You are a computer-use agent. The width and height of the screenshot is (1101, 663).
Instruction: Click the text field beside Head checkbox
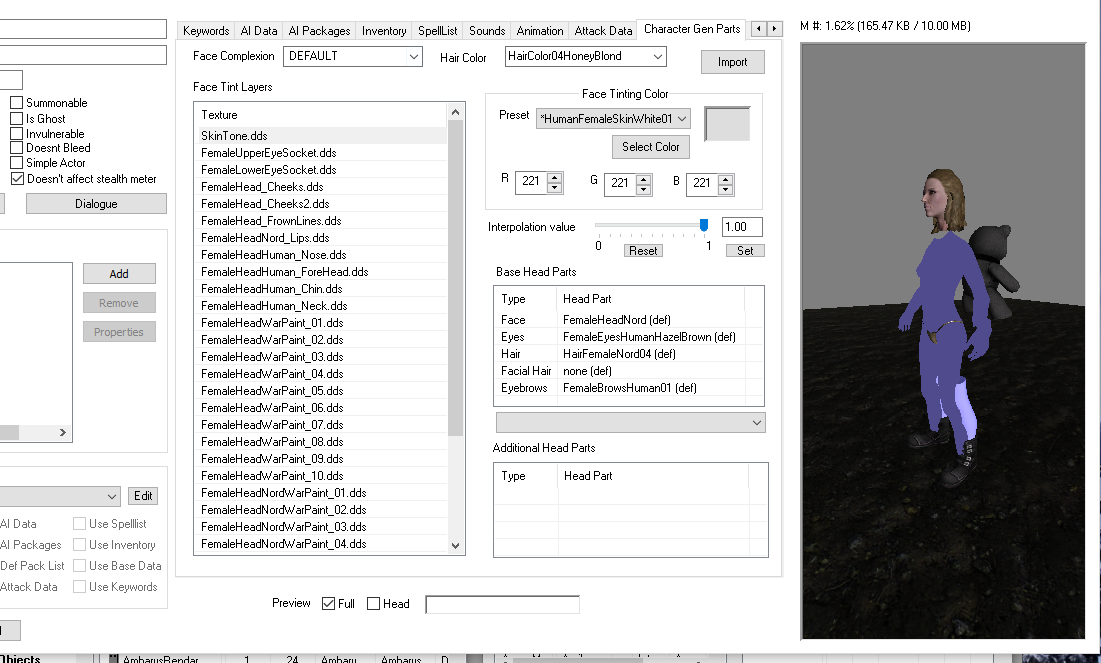pyautogui.click(x=503, y=604)
